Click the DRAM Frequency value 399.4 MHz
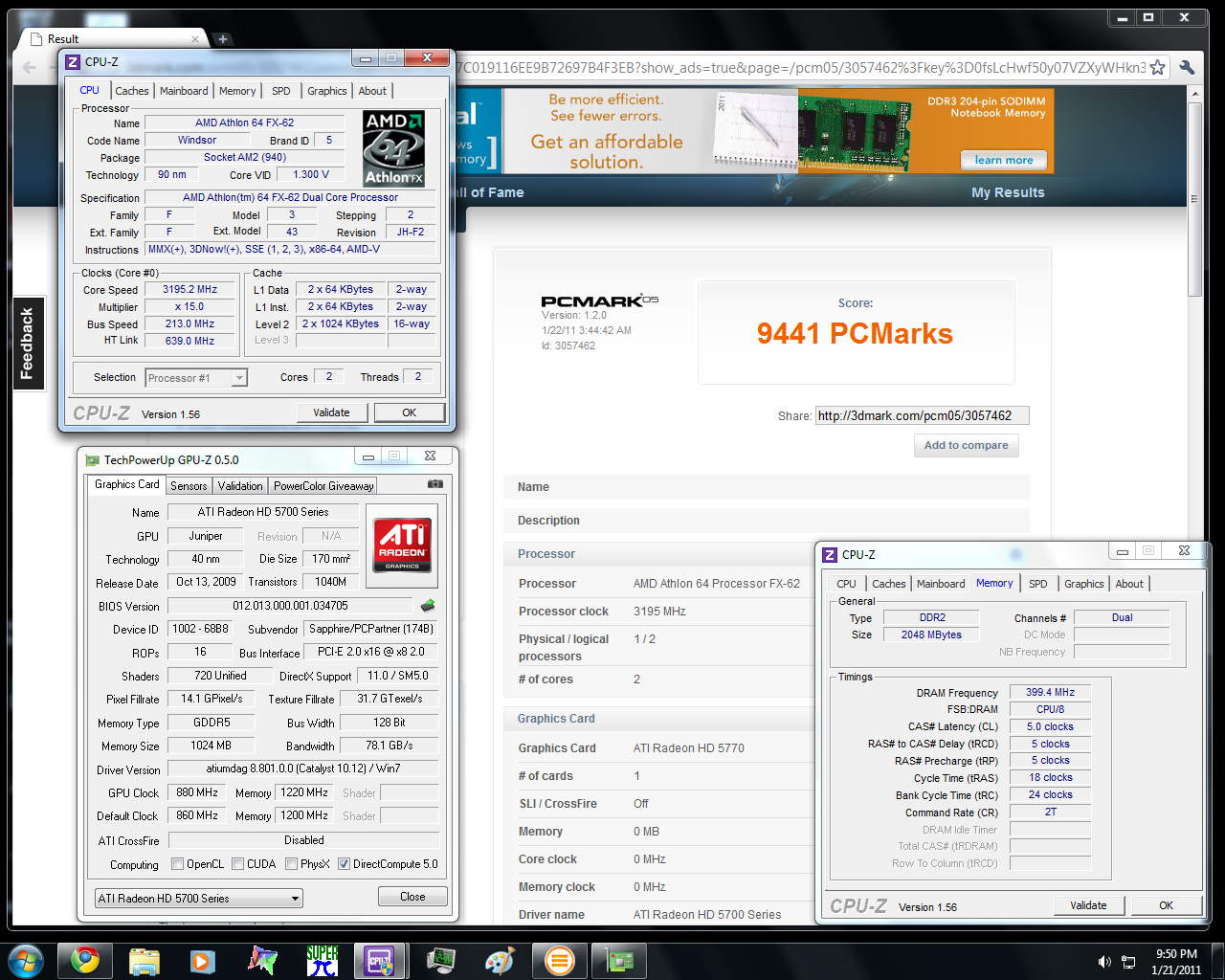 (1050, 692)
